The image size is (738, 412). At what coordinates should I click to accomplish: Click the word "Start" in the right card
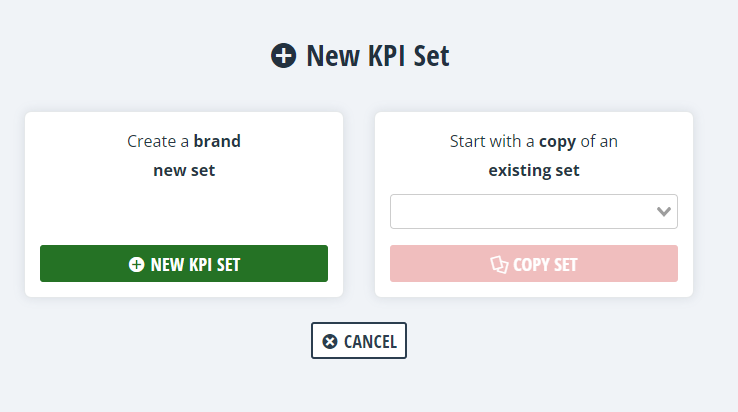[468, 141]
